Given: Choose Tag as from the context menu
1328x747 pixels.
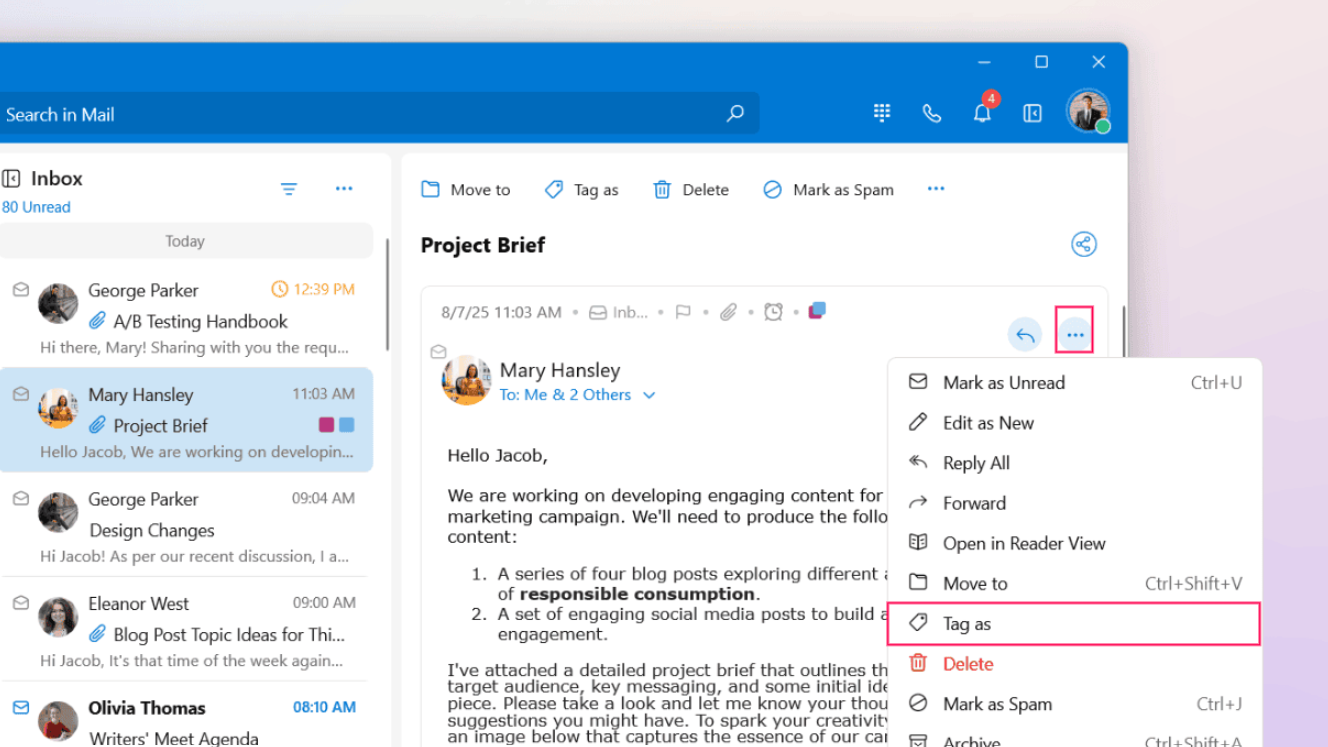Looking at the screenshot, I should 1075,624.
